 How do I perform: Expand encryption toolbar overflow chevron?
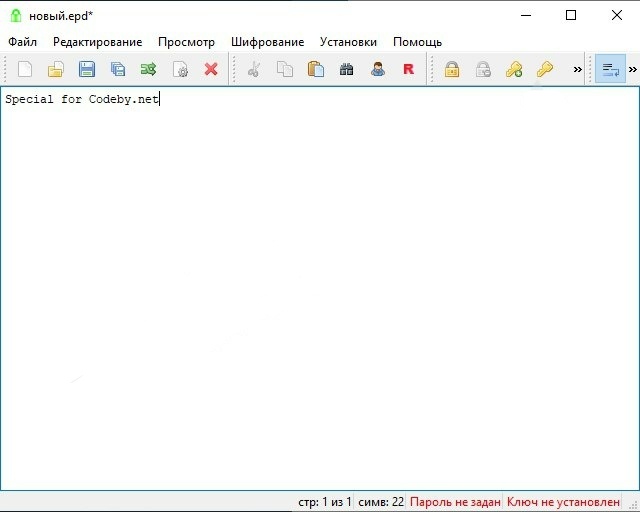[578, 69]
